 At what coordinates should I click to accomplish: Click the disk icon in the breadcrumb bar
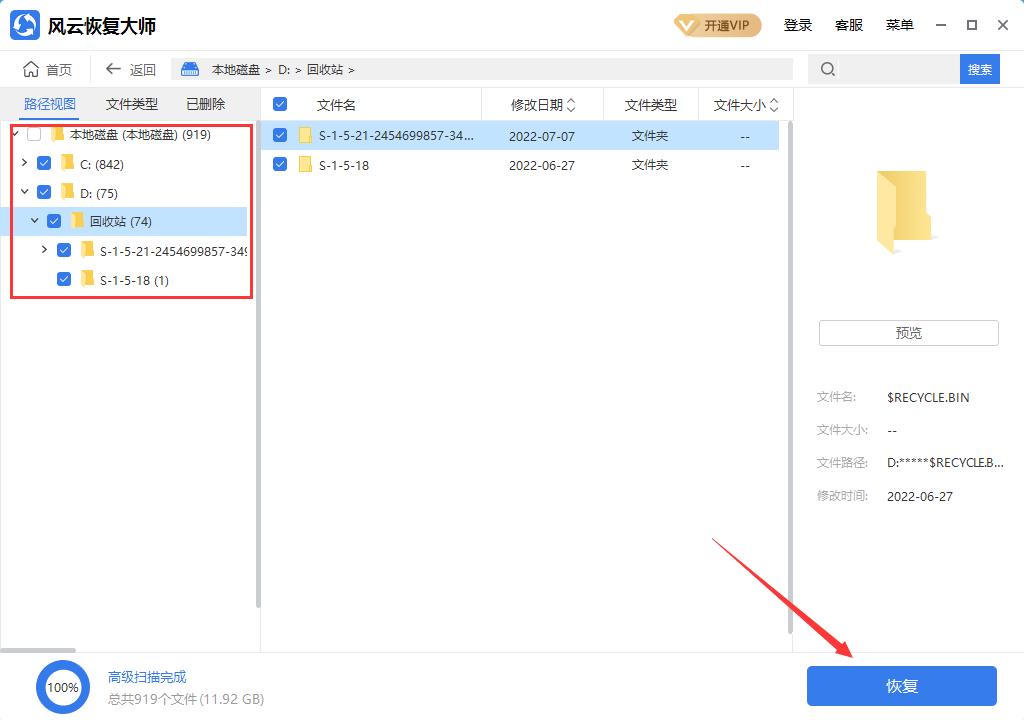(189, 69)
